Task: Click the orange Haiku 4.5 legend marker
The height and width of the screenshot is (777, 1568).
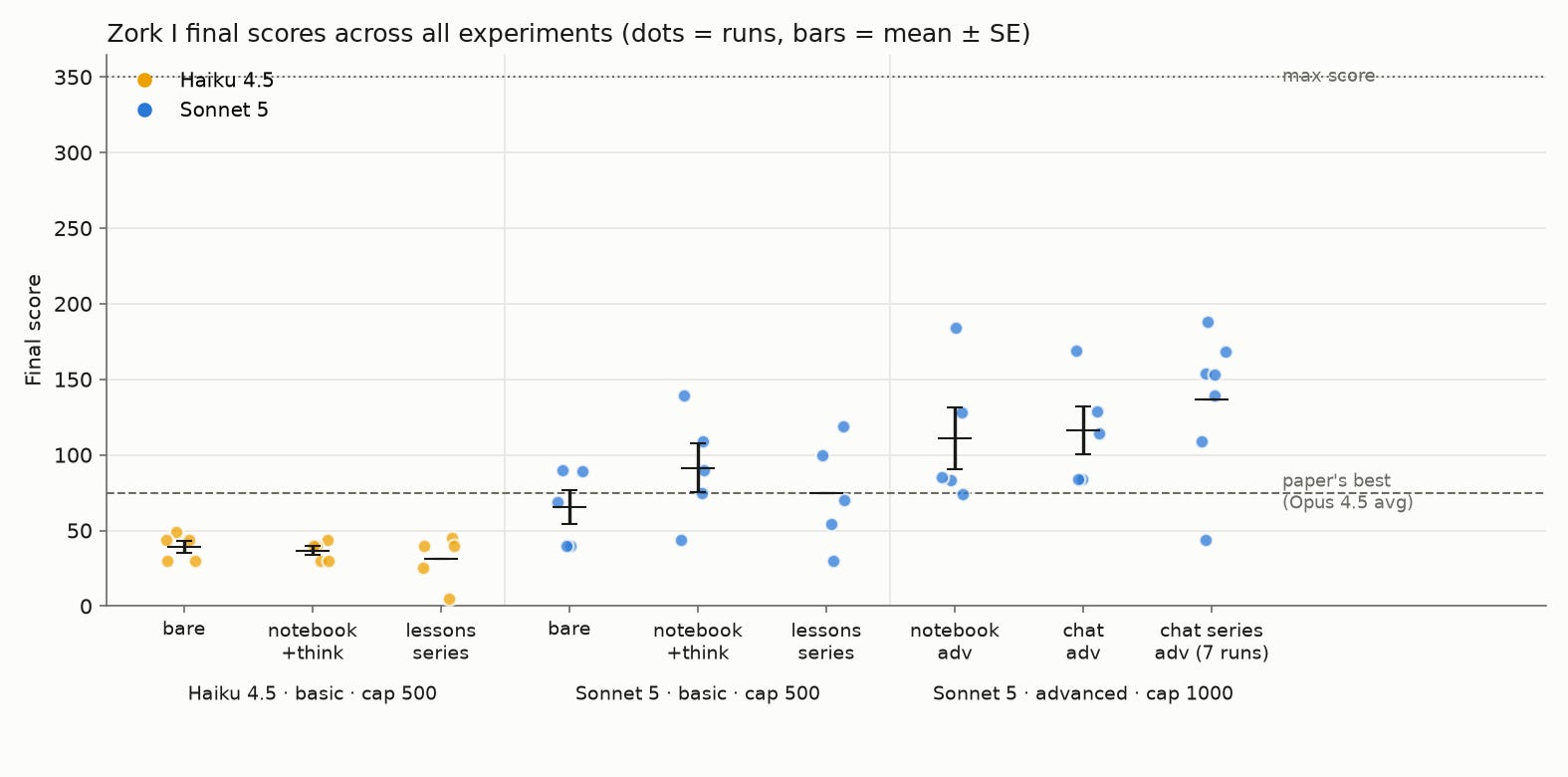Action: click(x=144, y=81)
